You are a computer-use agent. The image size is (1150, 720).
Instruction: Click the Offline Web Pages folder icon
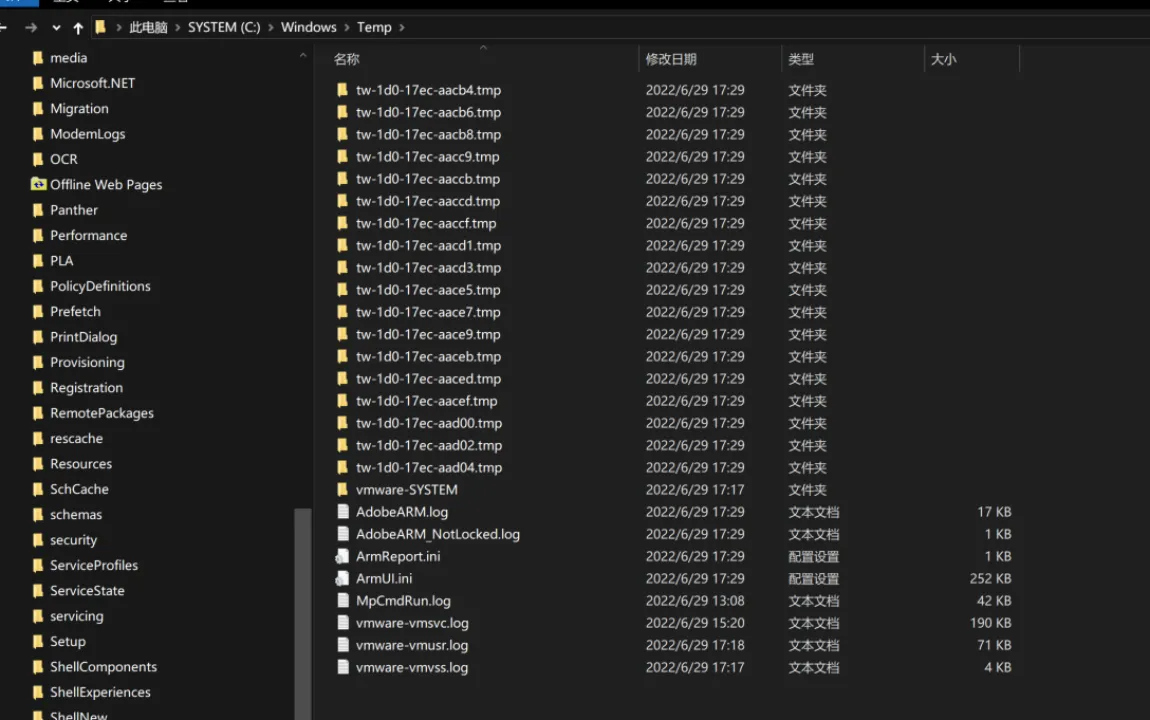(x=38, y=185)
